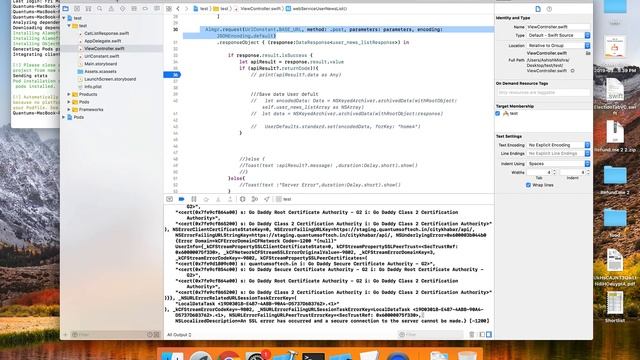The height and width of the screenshot is (360, 640).
Task: Open the Test navigator diamond icon
Action: [x=122, y=9]
